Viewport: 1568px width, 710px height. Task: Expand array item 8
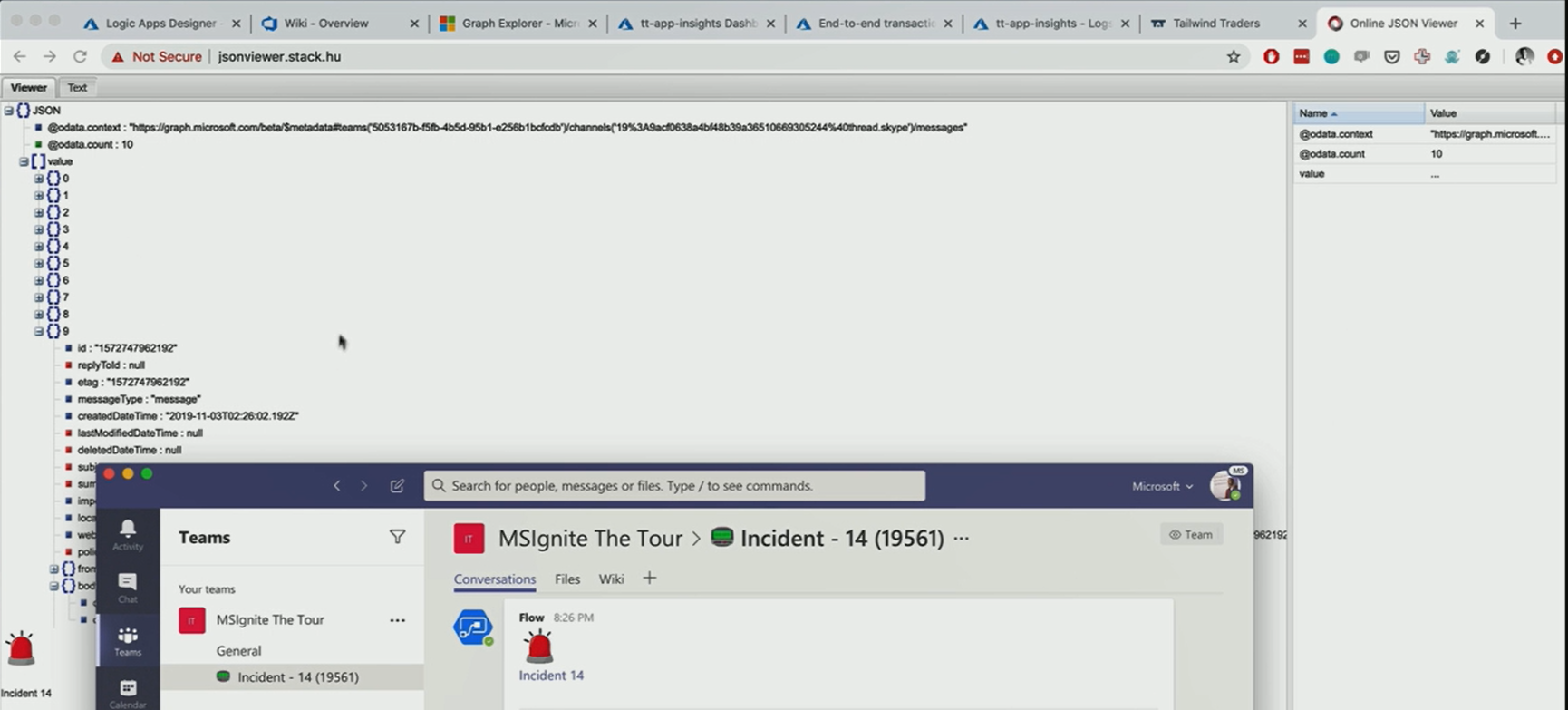[39, 315]
